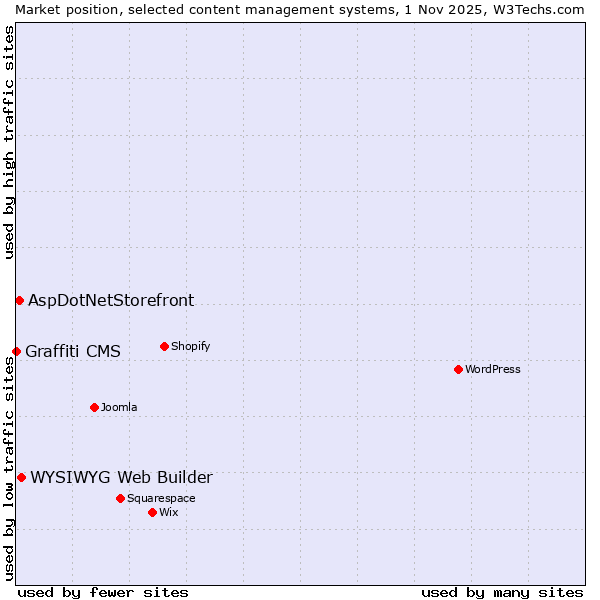The height and width of the screenshot is (600, 600).
Task: Select the Wix label text
Action: point(168,512)
